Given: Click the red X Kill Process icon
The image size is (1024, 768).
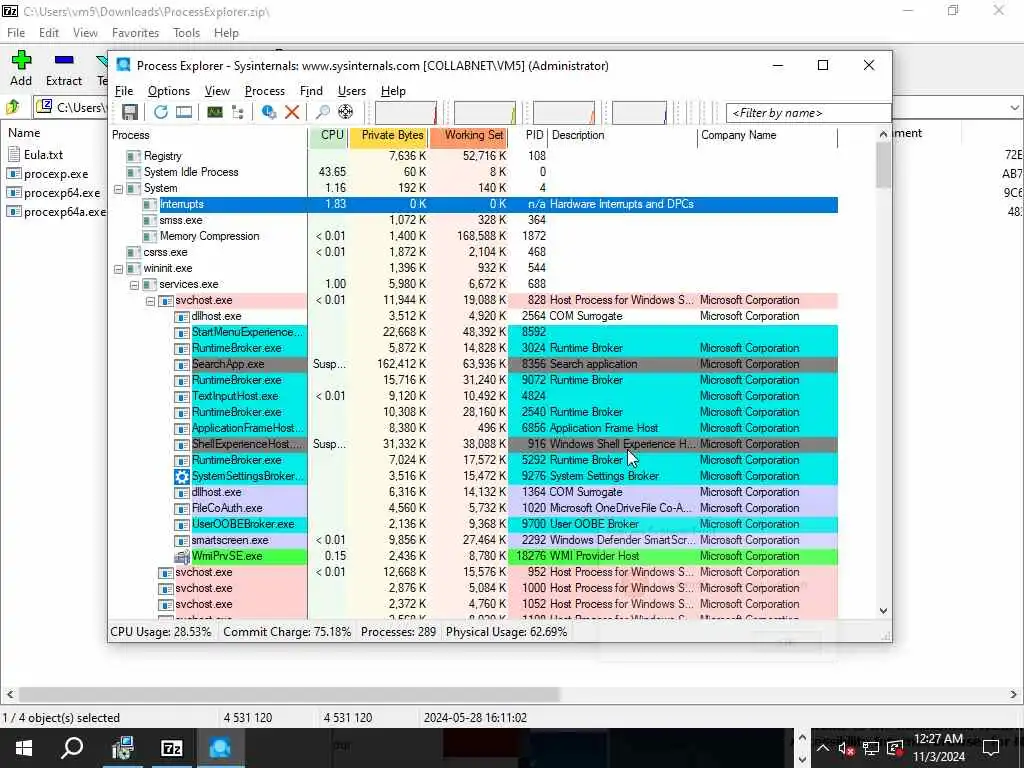Looking at the screenshot, I should [x=292, y=112].
